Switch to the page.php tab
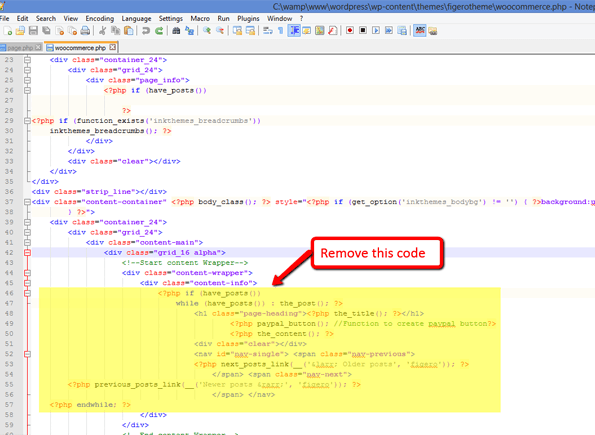This screenshot has height=435, width=595. 19,47
